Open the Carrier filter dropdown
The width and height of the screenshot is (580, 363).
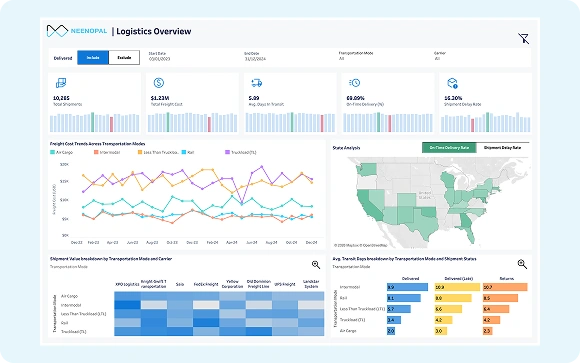[x=440, y=56]
